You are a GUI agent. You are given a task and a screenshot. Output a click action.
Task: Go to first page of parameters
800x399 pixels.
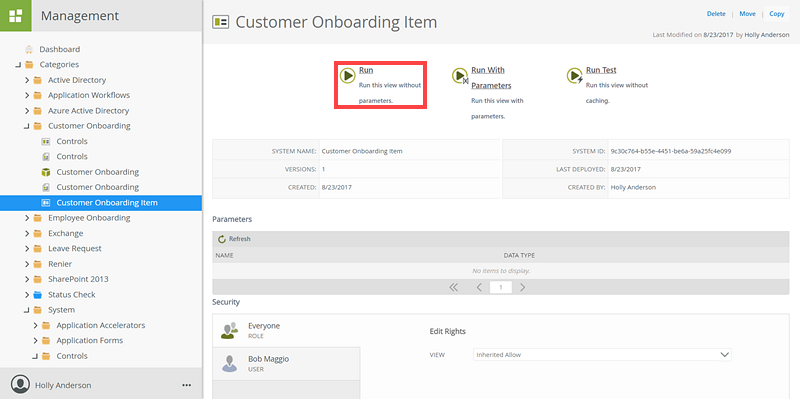454,287
